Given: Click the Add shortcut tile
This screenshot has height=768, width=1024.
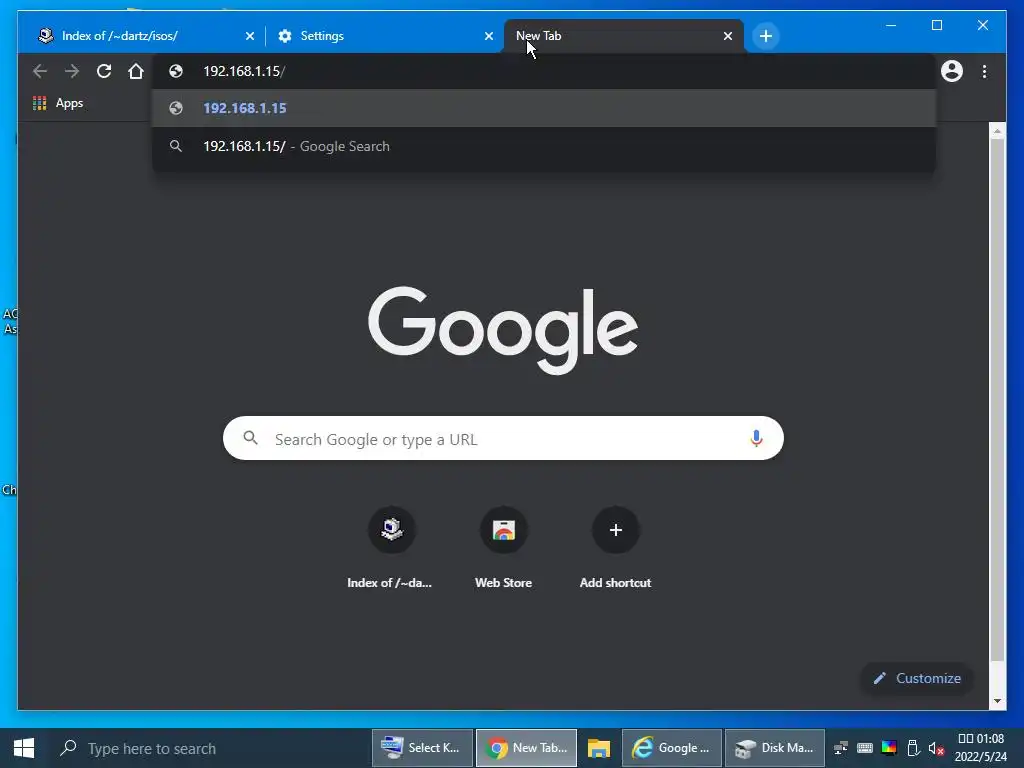Looking at the screenshot, I should pyautogui.click(x=615, y=549).
